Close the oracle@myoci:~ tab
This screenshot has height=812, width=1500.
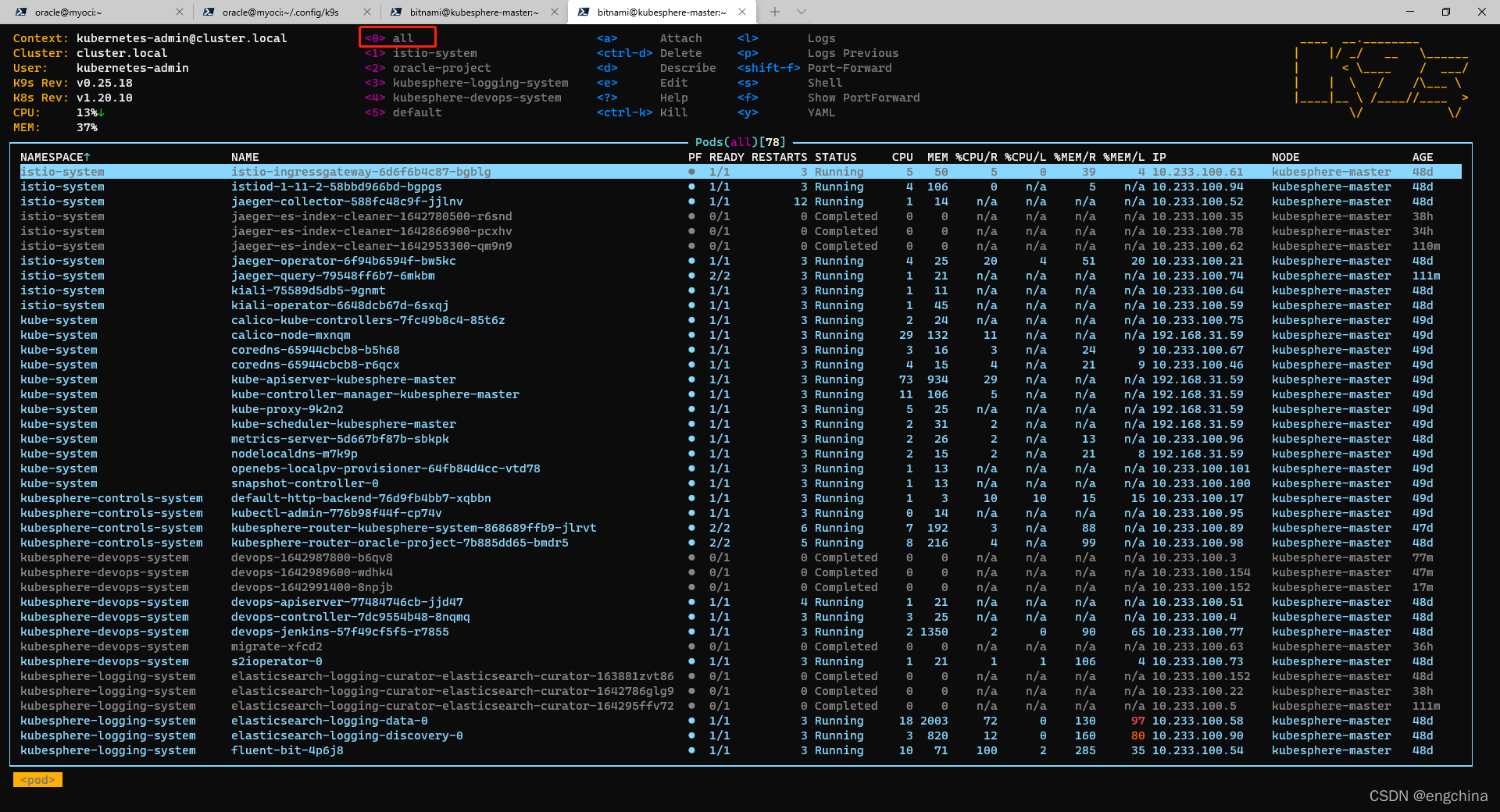[x=180, y=12]
